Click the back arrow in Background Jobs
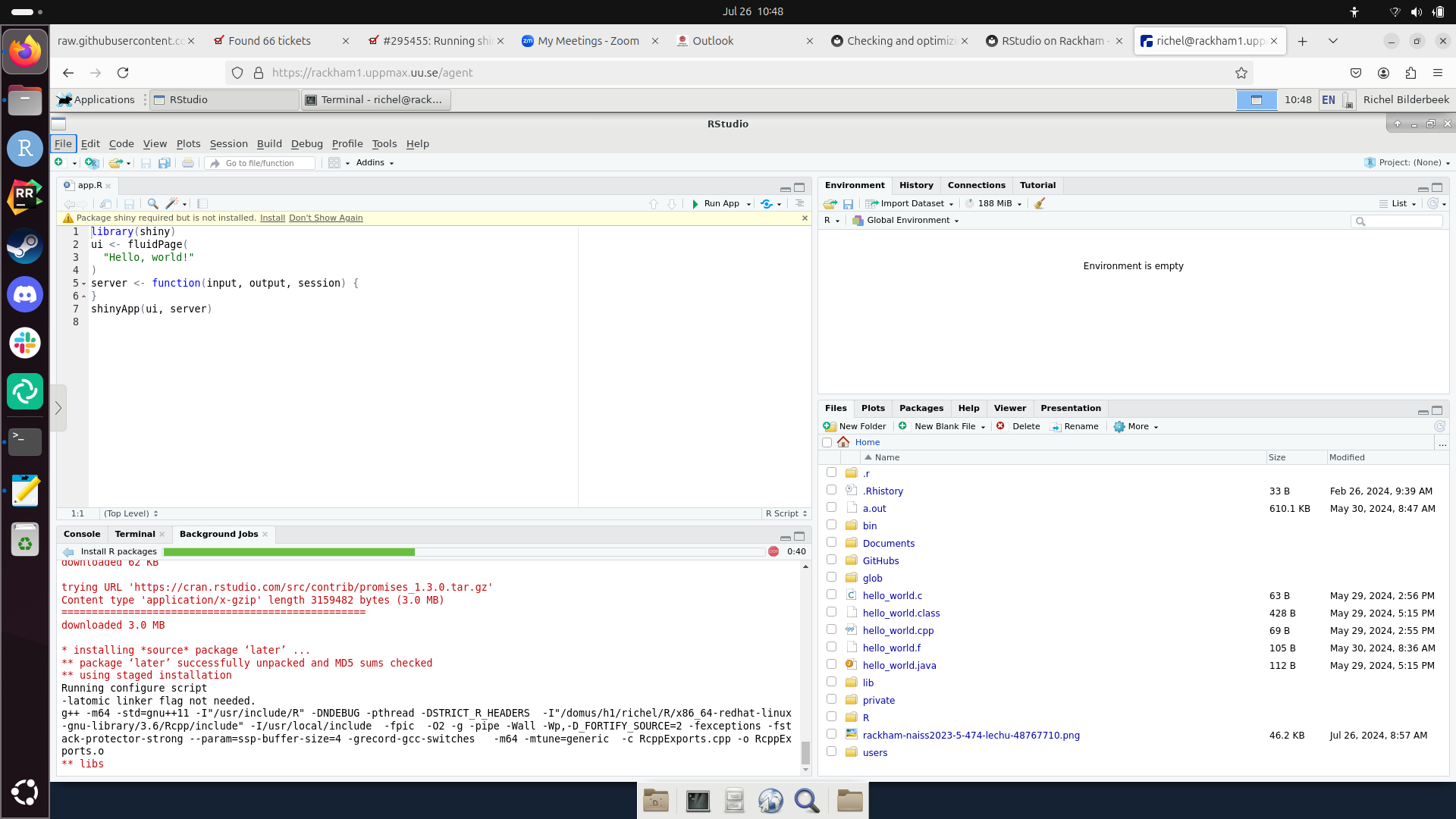The width and height of the screenshot is (1456, 819). coord(68,552)
